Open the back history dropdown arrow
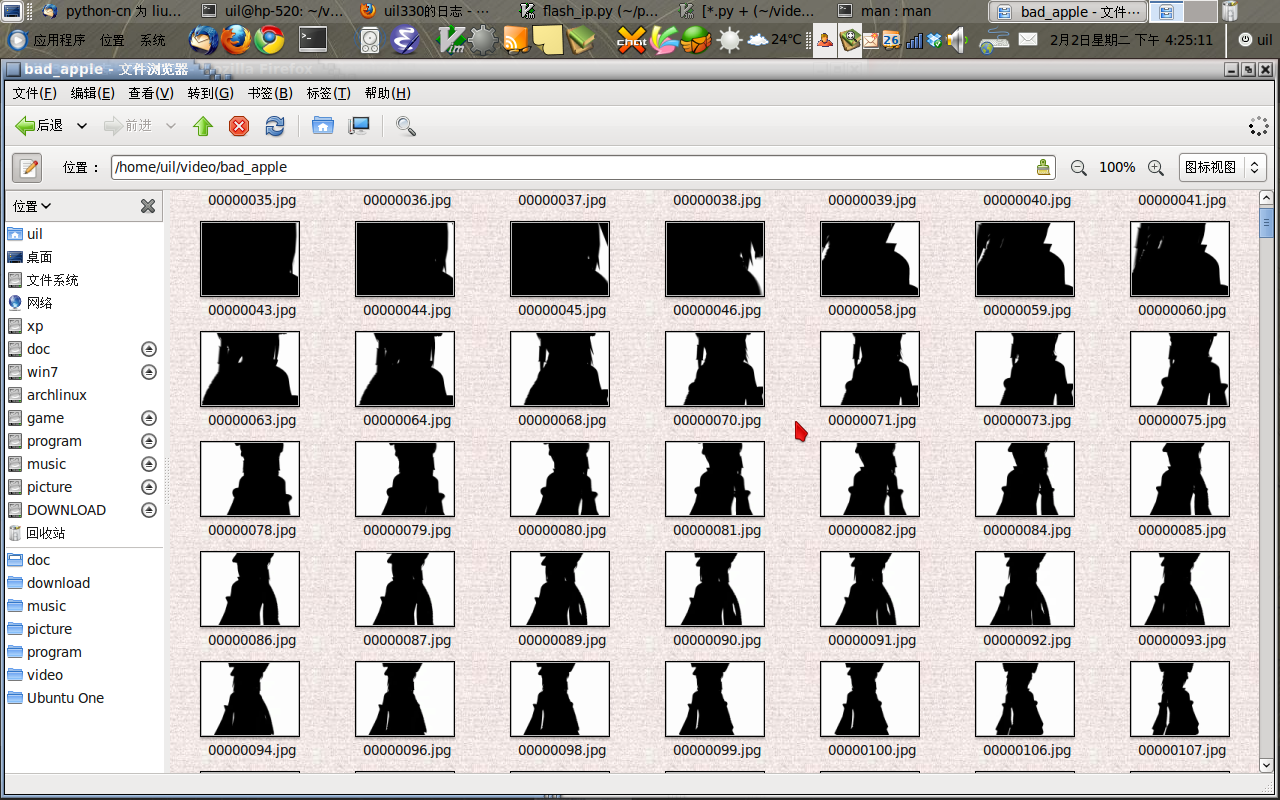 (82, 126)
